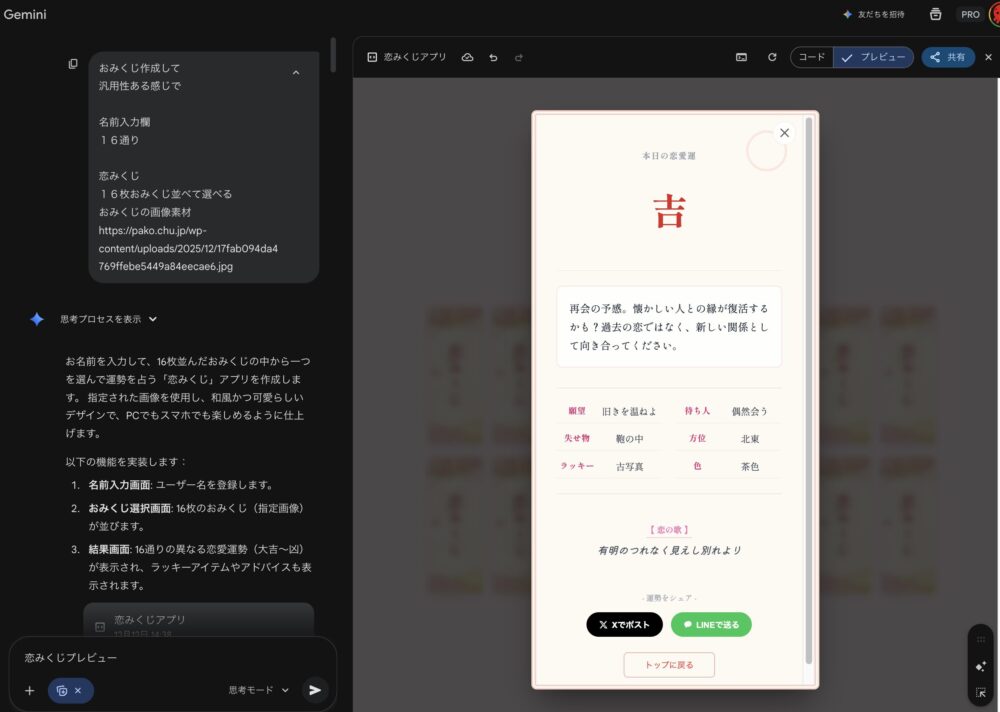
Task: Undo the last canvas change
Action: (492, 57)
